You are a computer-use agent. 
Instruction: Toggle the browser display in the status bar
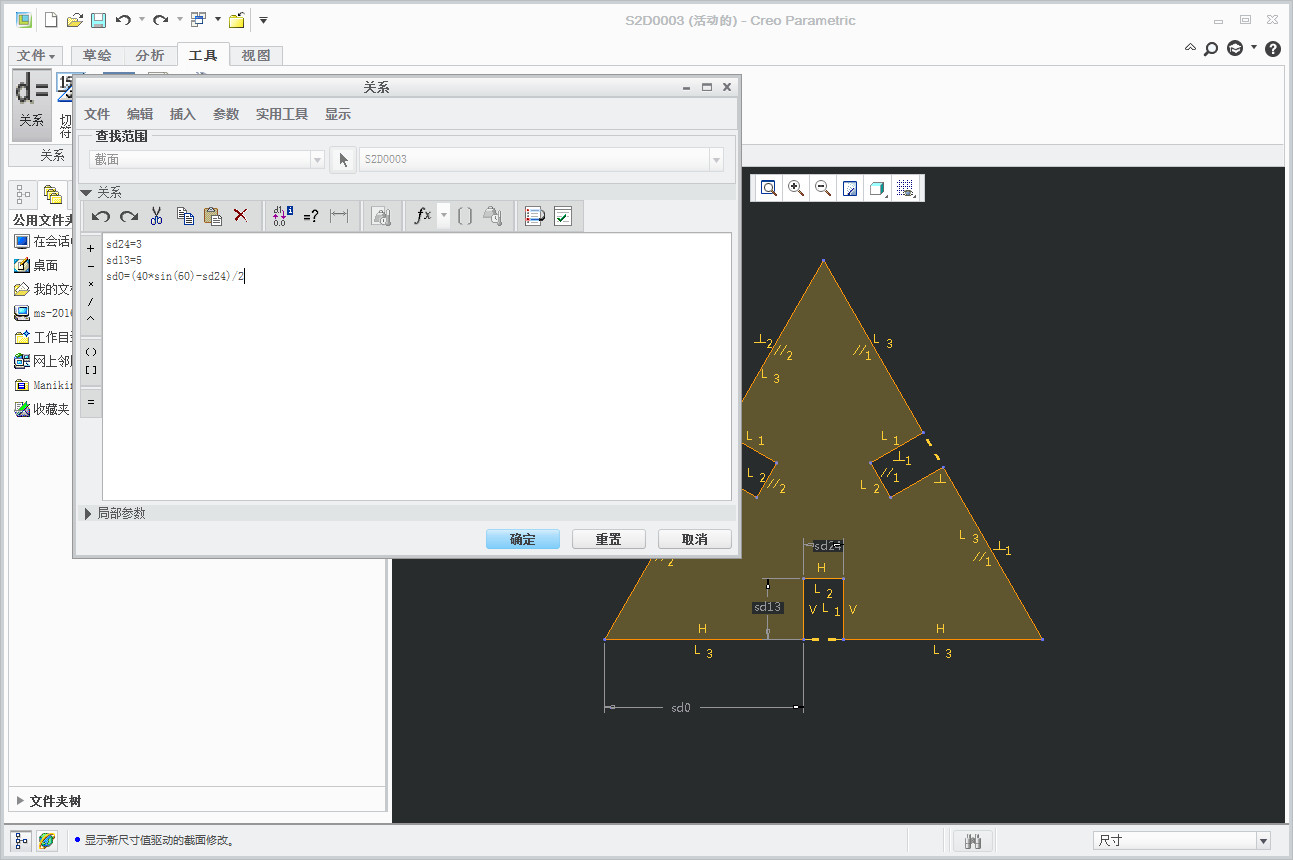pyautogui.click(x=47, y=841)
